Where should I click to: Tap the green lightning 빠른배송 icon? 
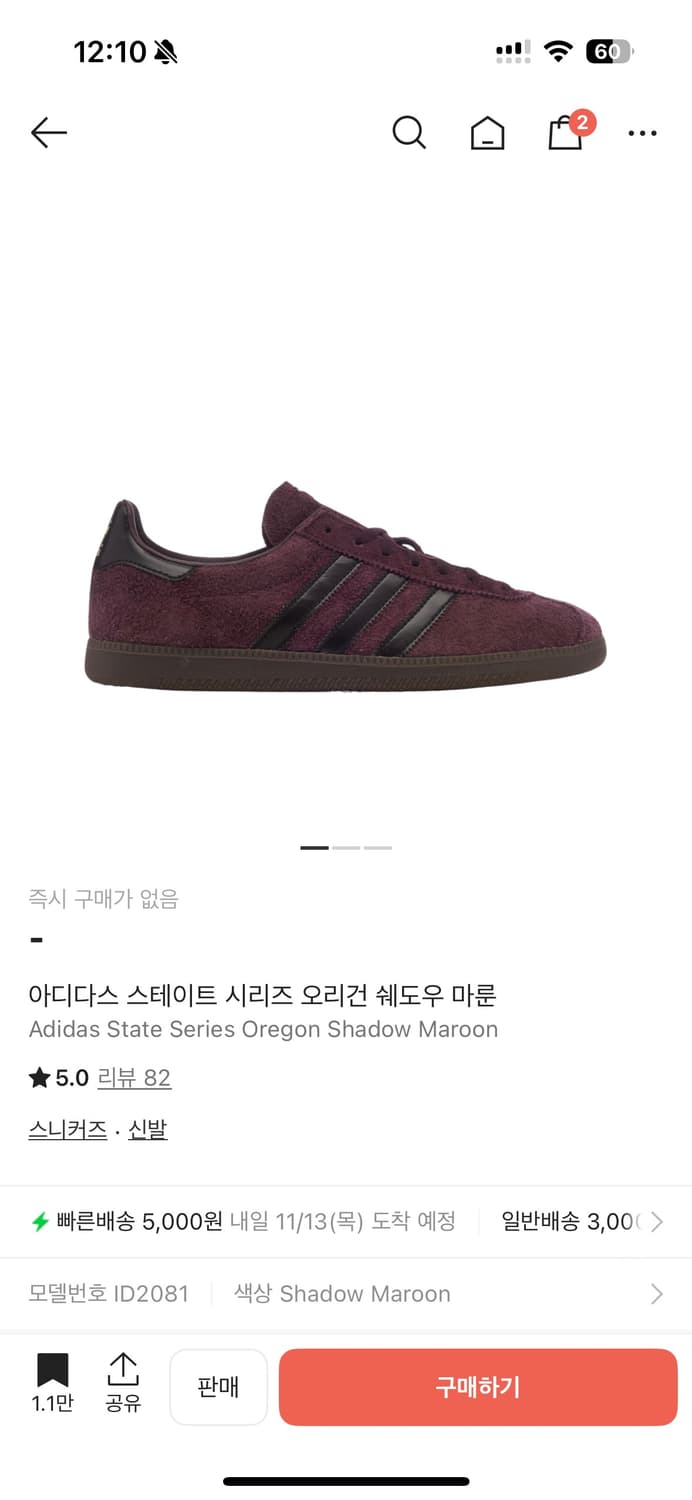(40, 1221)
